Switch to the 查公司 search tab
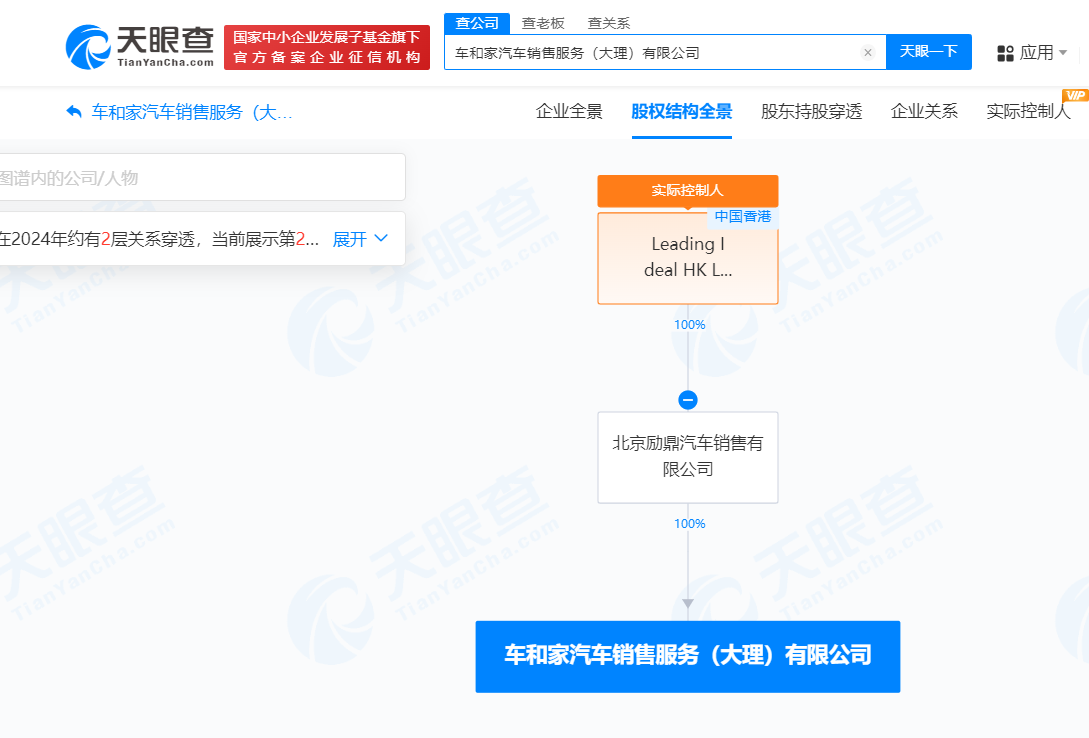The height and width of the screenshot is (738, 1089). click(x=476, y=24)
